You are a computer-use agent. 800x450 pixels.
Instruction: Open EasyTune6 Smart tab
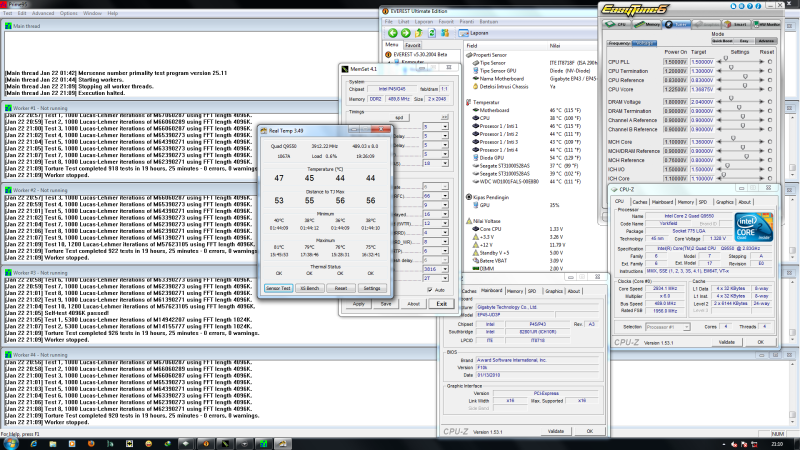coord(736,24)
